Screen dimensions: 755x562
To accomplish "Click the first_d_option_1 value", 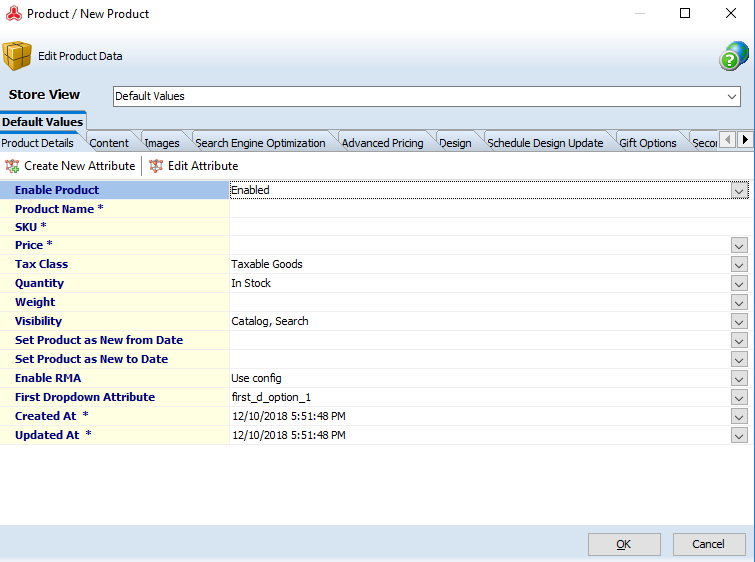I will [x=271, y=397].
